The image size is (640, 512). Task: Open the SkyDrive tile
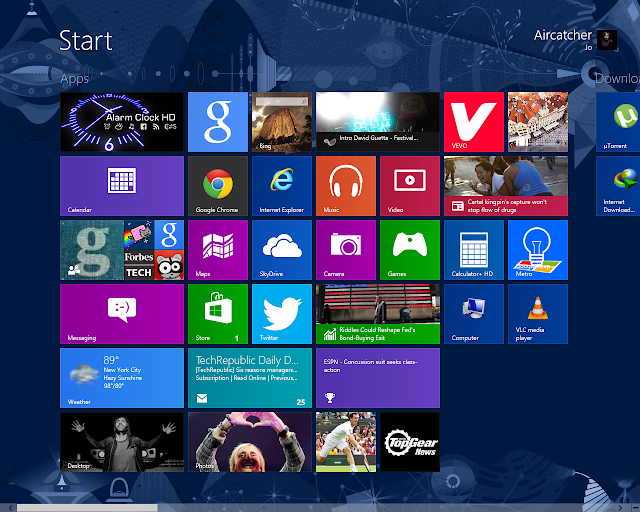pos(282,250)
